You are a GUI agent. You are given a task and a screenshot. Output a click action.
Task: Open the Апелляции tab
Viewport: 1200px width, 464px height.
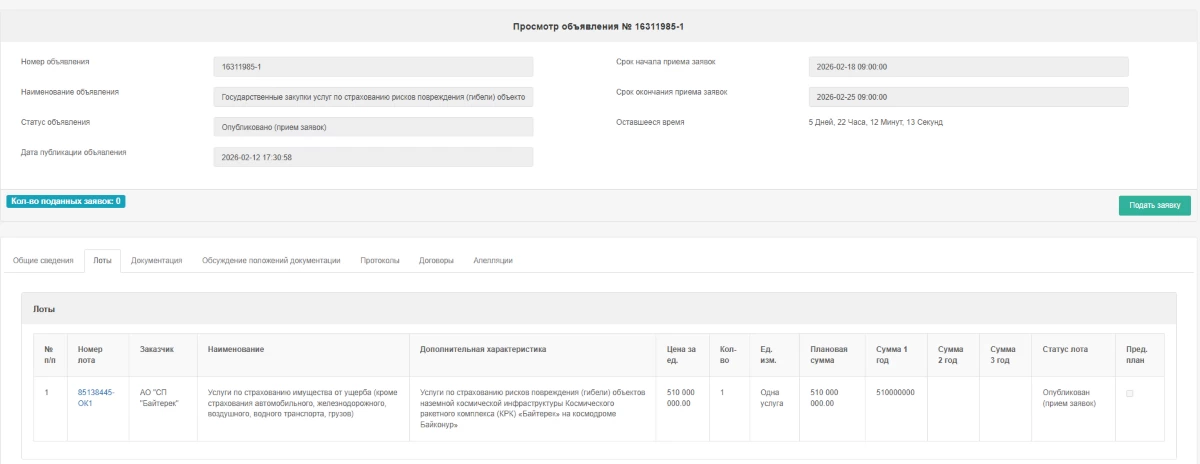pos(493,260)
